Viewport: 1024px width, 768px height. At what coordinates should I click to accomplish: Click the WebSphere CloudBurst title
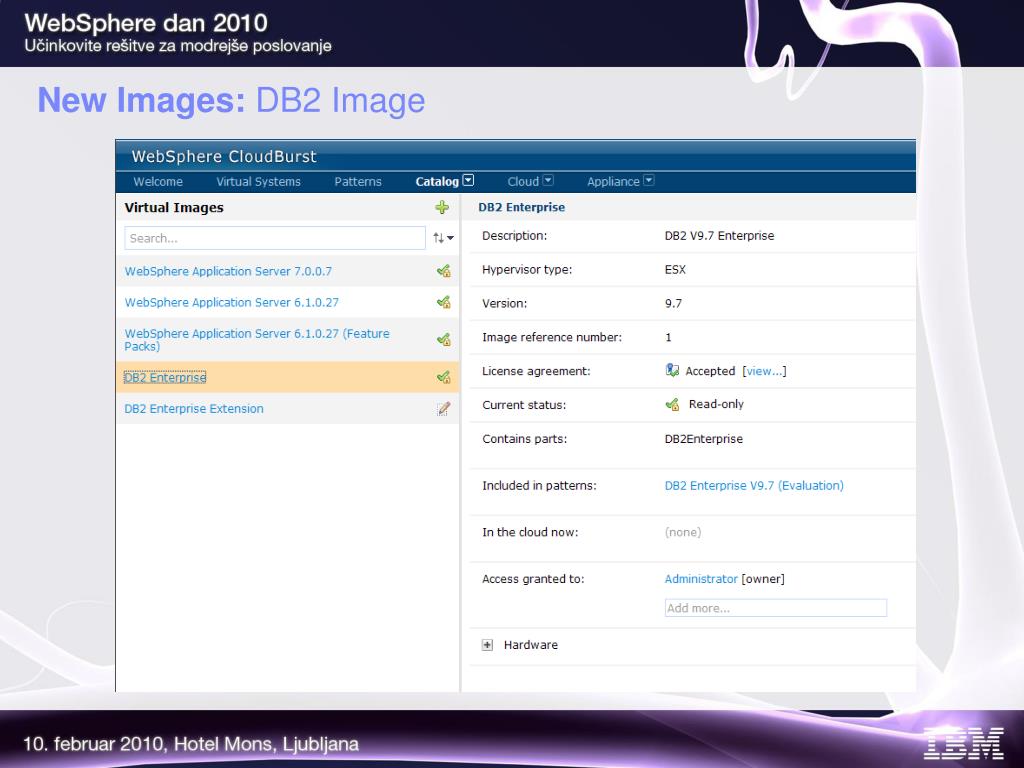pyautogui.click(x=224, y=157)
